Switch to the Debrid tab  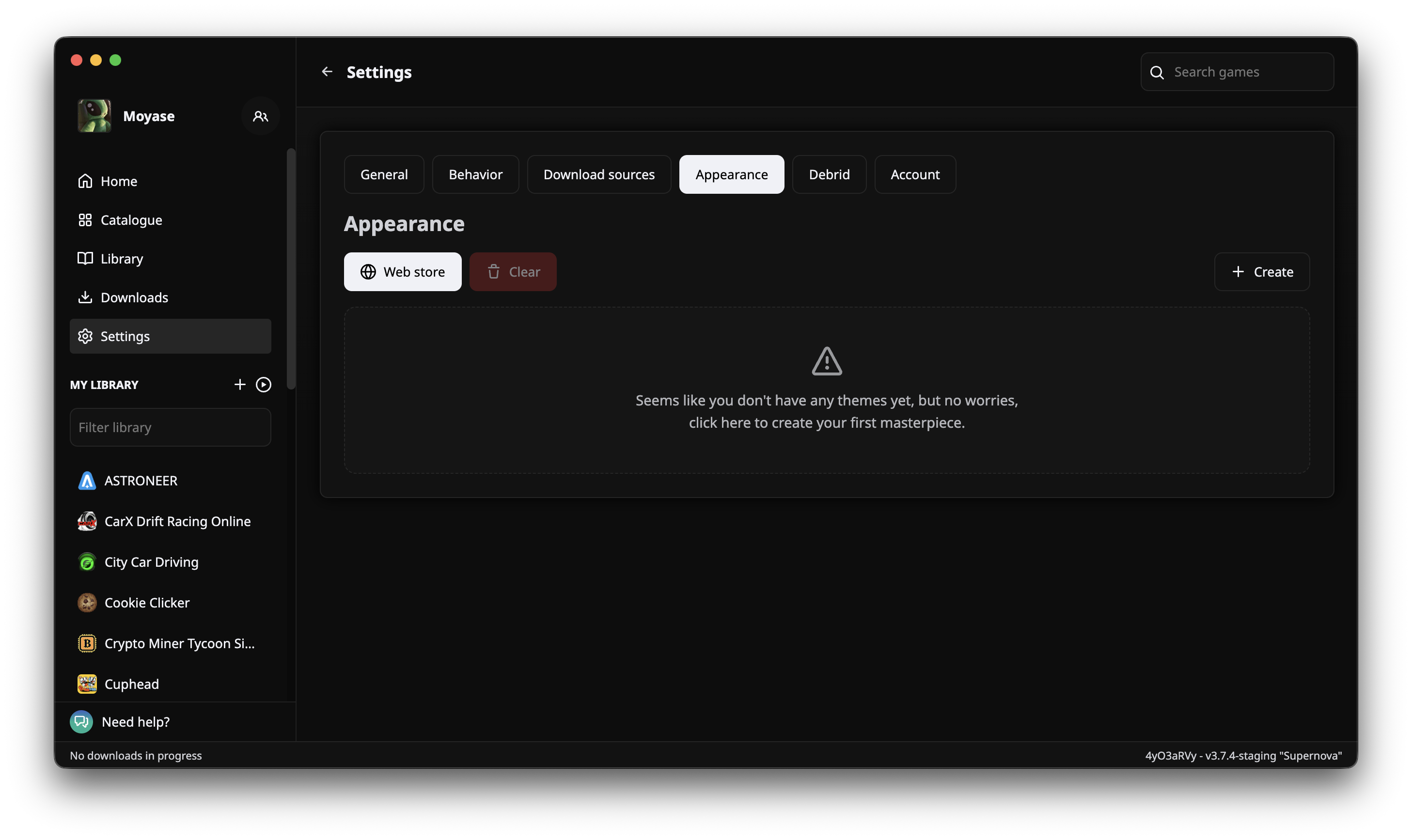[x=829, y=174]
